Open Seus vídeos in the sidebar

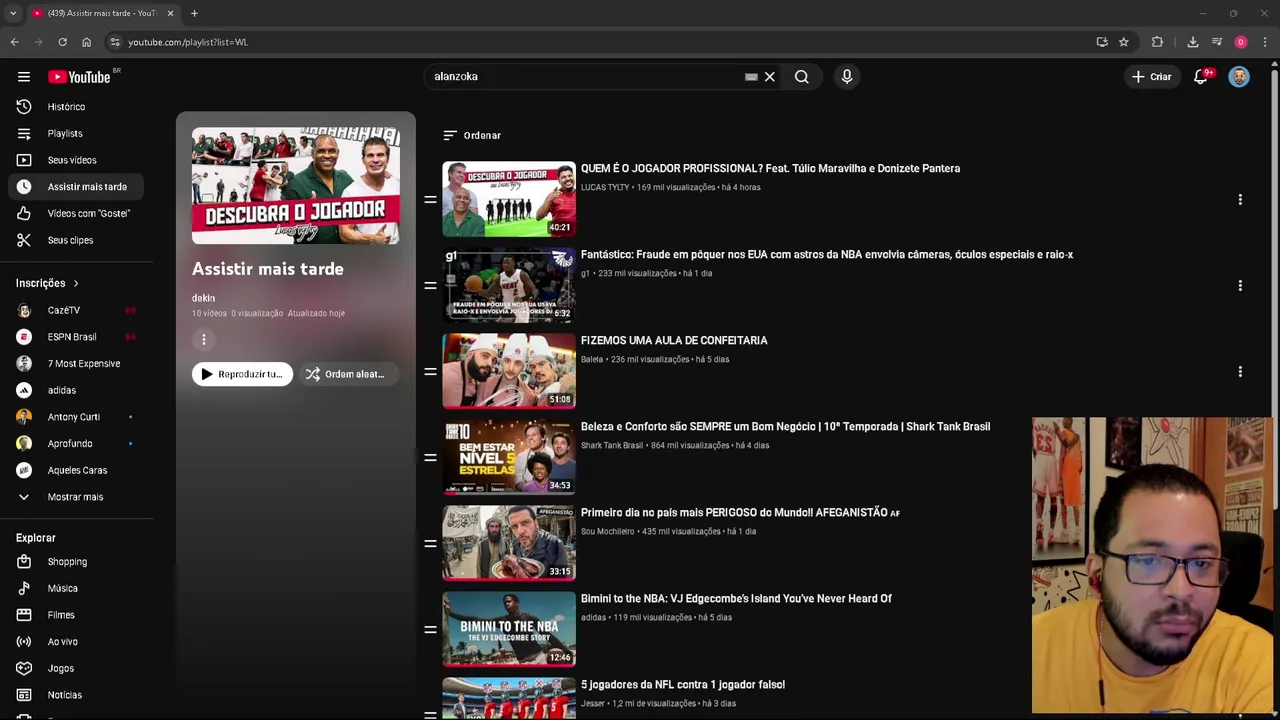77,160
